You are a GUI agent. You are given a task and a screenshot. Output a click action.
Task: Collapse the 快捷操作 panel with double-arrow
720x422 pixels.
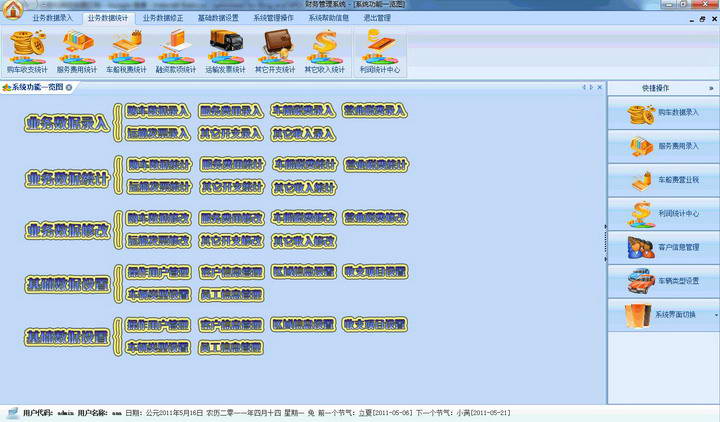point(711,88)
